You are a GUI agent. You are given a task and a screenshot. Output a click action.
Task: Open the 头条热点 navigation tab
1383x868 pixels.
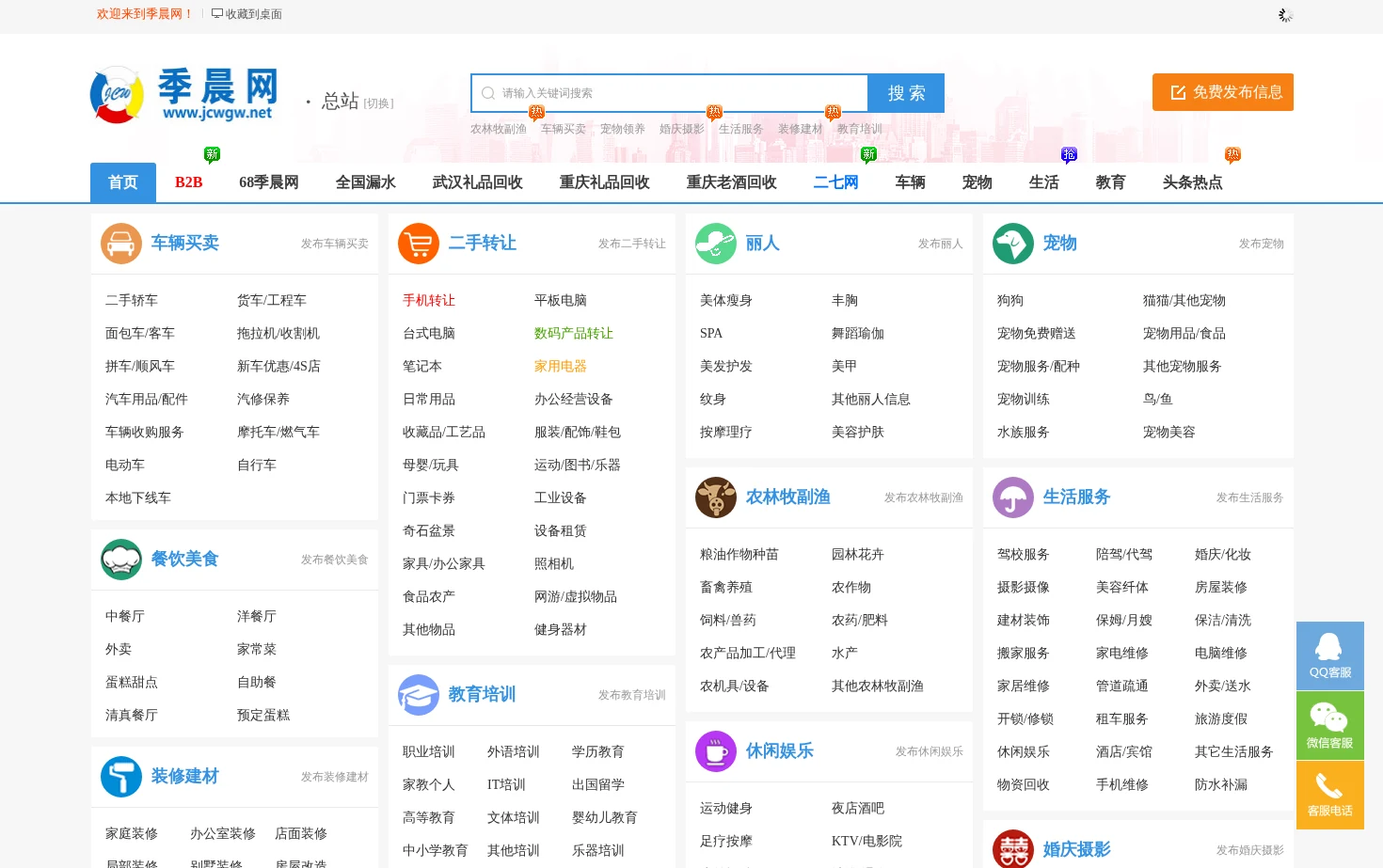(1193, 182)
